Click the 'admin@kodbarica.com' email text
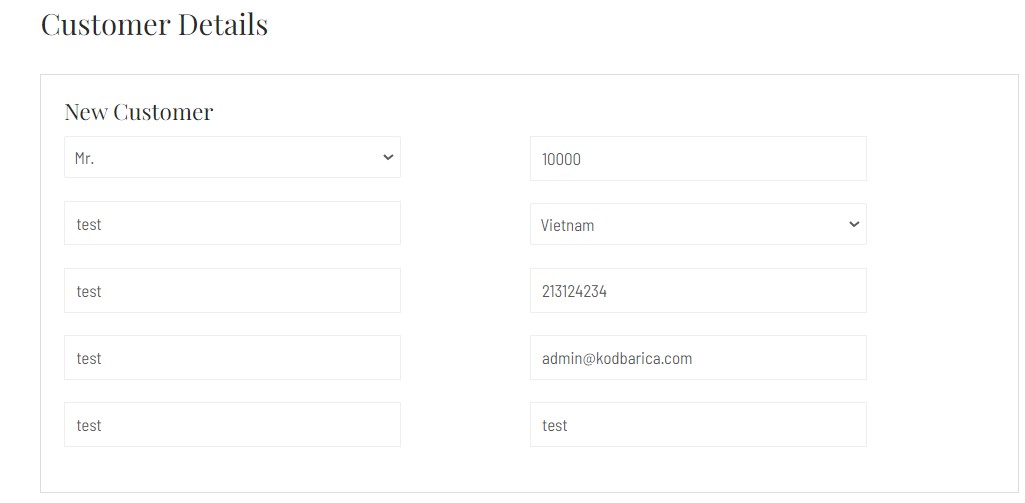The image size is (1025, 503). [616, 358]
